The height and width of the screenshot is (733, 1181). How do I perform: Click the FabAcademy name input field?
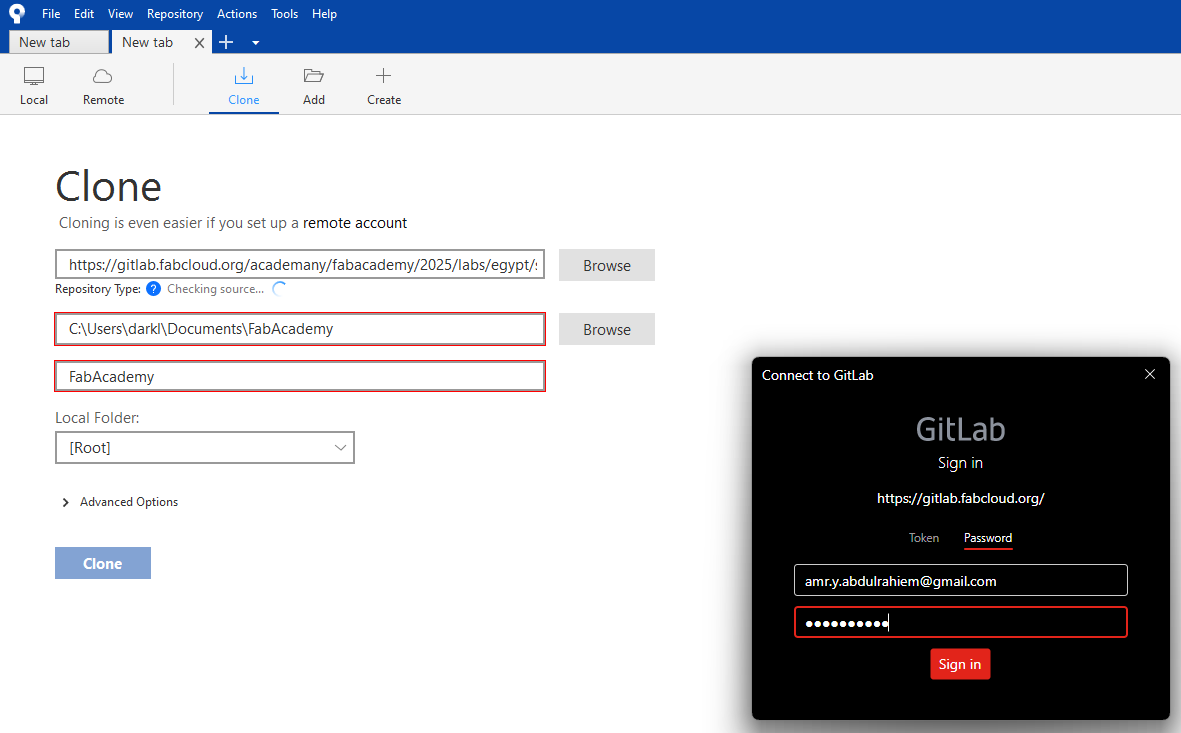300,377
